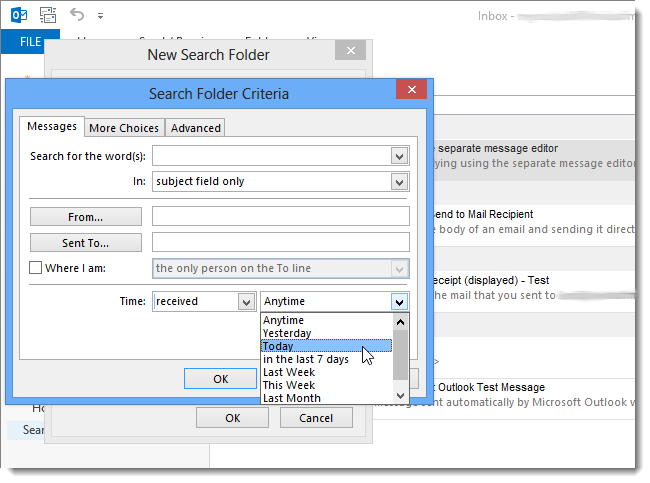Screen dimensions: 650x483
Task: Select Today in the time list
Action: pyautogui.click(x=327, y=346)
